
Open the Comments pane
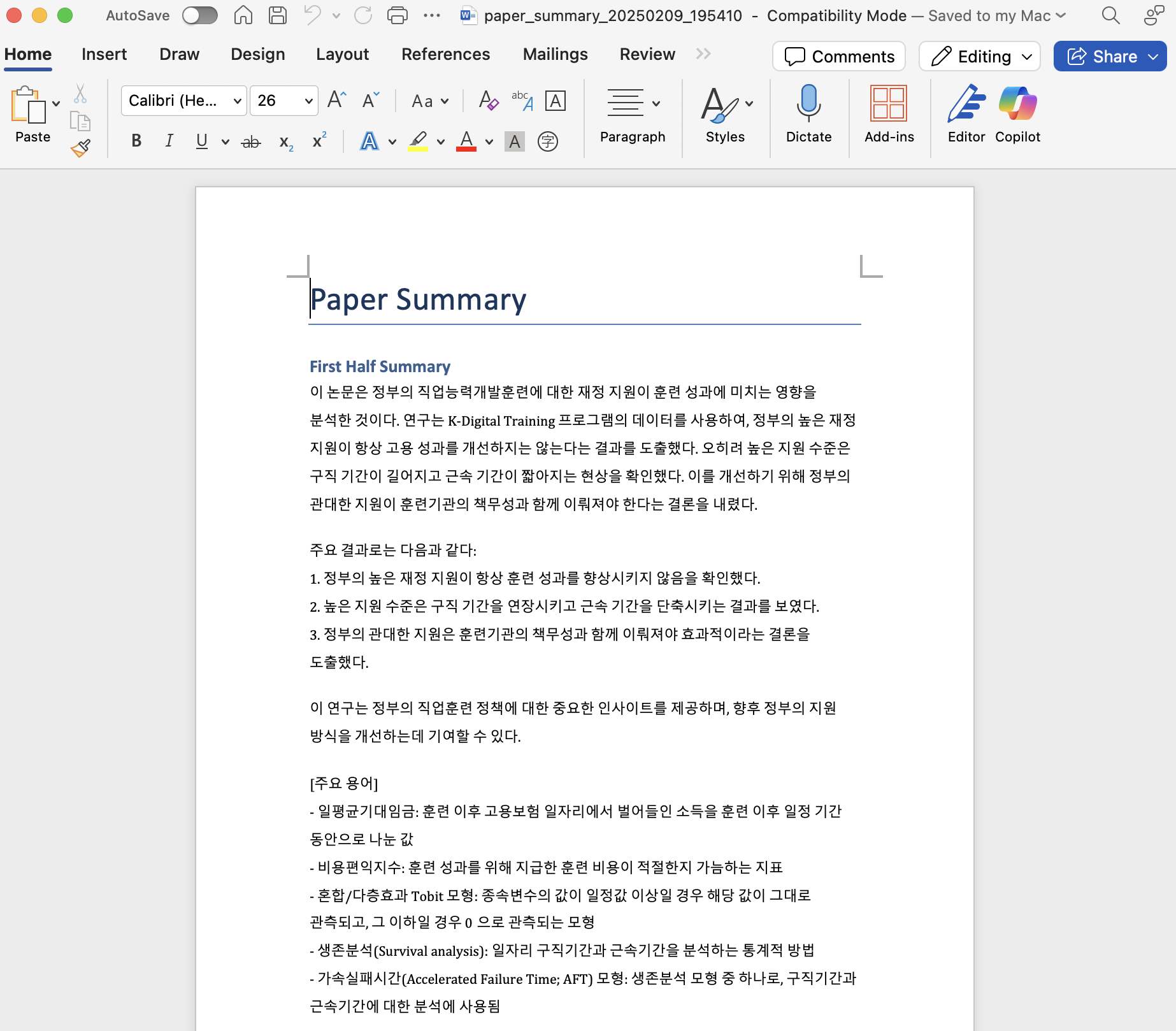(x=839, y=57)
